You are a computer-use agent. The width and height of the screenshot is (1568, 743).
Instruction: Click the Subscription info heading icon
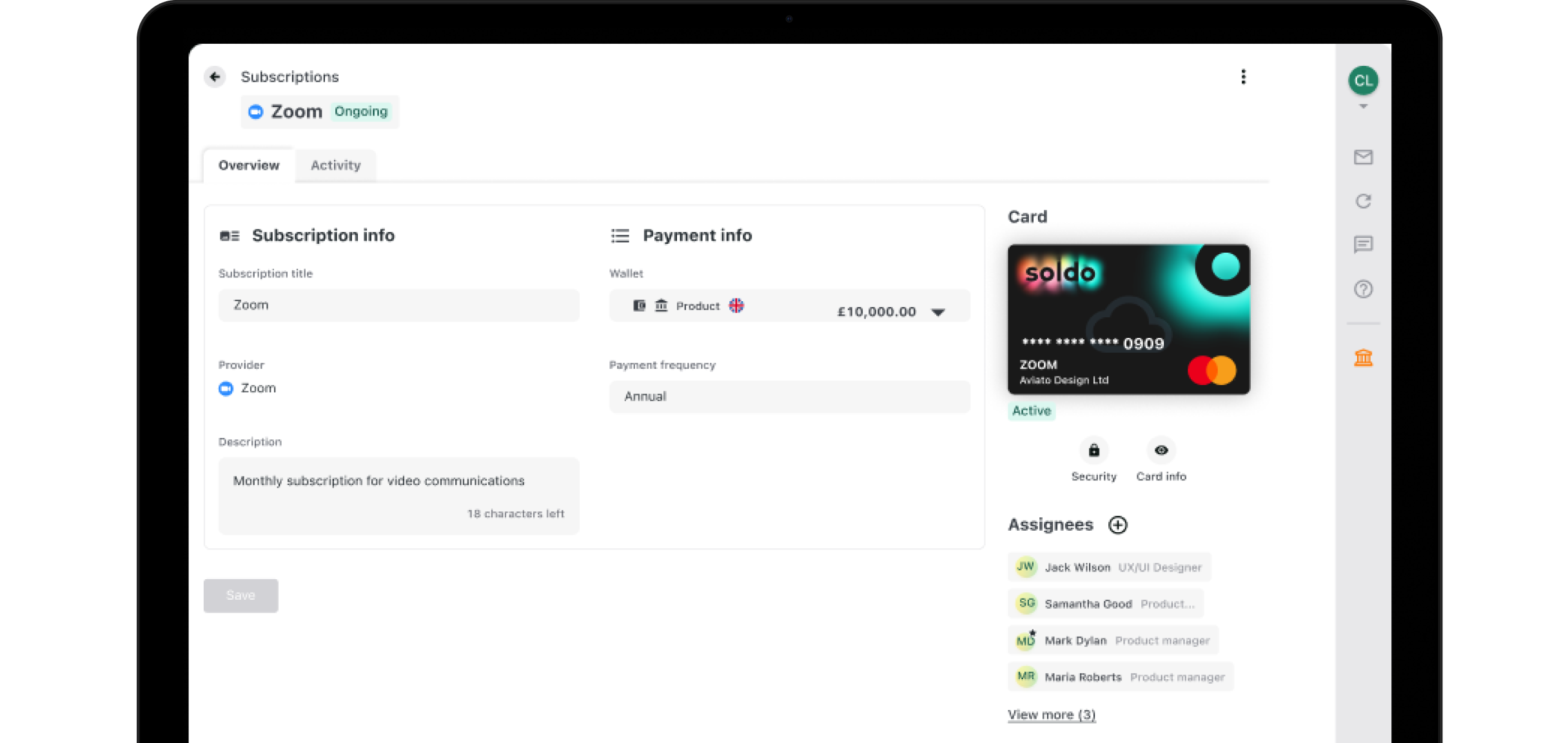[x=230, y=236]
